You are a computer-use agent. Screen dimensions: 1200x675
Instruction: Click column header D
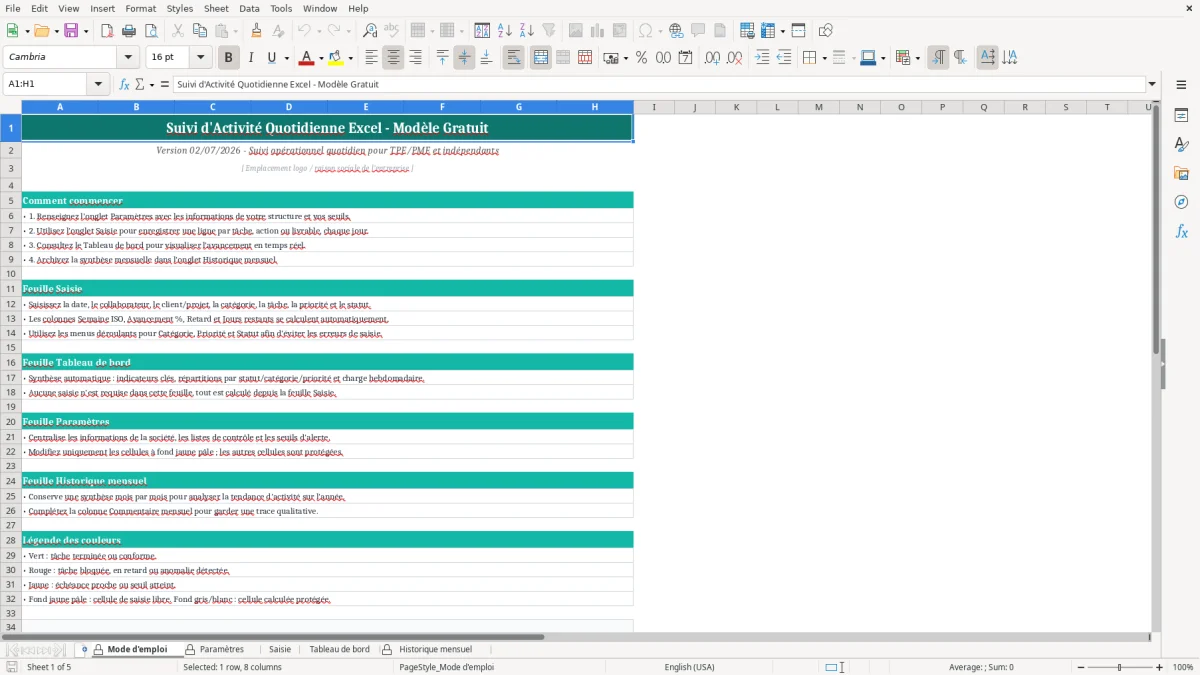coord(289,107)
